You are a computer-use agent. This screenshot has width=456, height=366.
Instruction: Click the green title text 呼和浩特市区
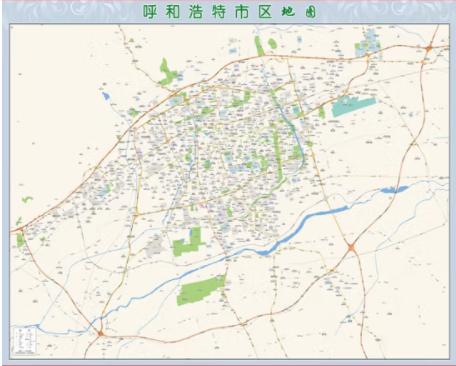pyautogui.click(x=207, y=12)
